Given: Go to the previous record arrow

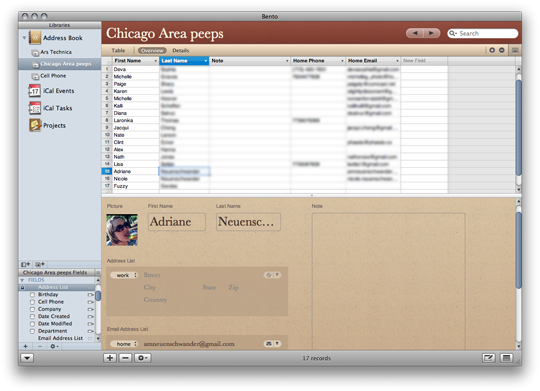Looking at the screenshot, I should click(x=415, y=33).
